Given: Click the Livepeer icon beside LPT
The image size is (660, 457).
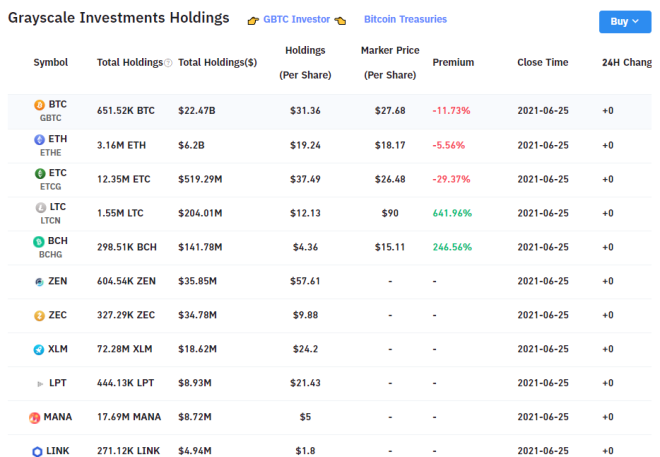Looking at the screenshot, I should (40, 384).
